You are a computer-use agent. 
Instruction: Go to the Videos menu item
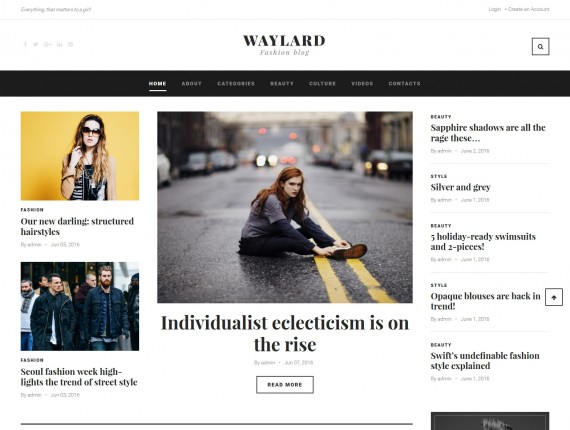click(x=362, y=84)
